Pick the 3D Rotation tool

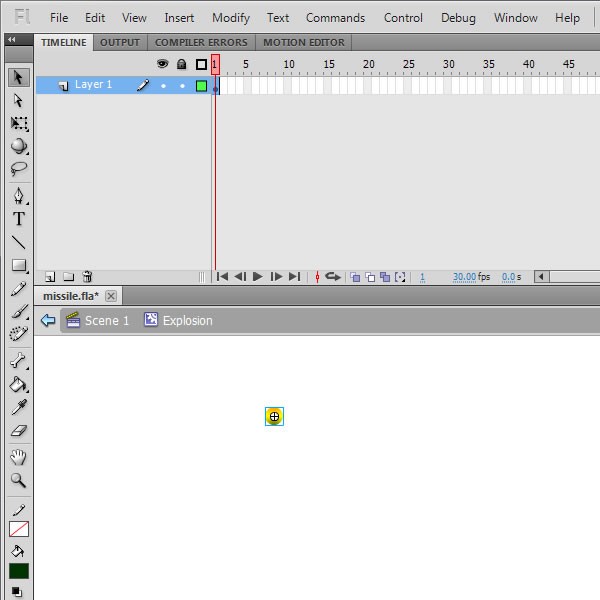click(19, 146)
